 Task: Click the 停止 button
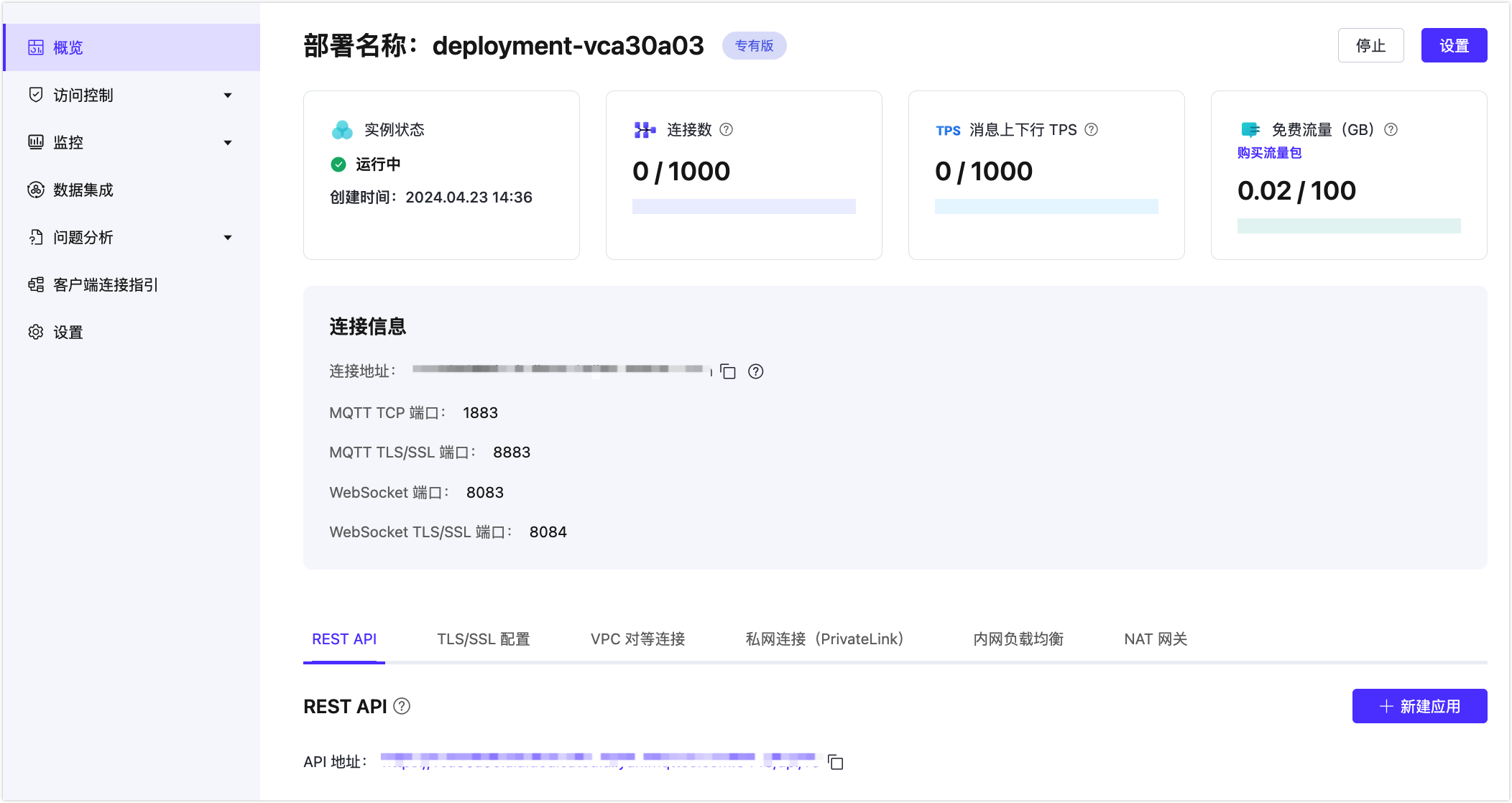click(x=1370, y=45)
